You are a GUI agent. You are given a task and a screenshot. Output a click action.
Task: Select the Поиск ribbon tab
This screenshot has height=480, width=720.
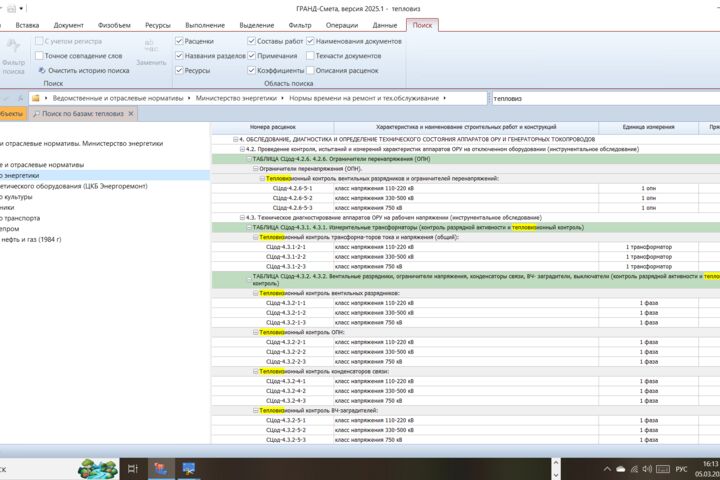[422, 25]
